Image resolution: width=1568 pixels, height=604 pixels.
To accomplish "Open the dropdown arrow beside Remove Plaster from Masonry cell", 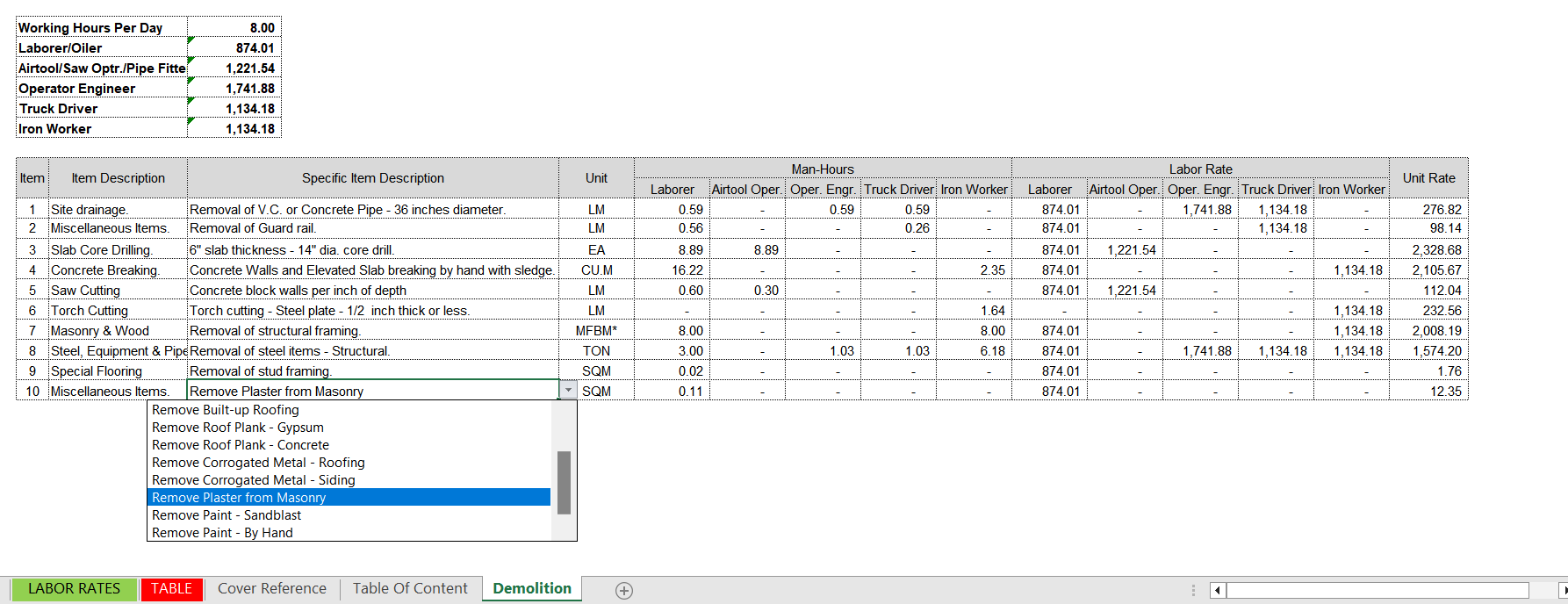I will (568, 391).
